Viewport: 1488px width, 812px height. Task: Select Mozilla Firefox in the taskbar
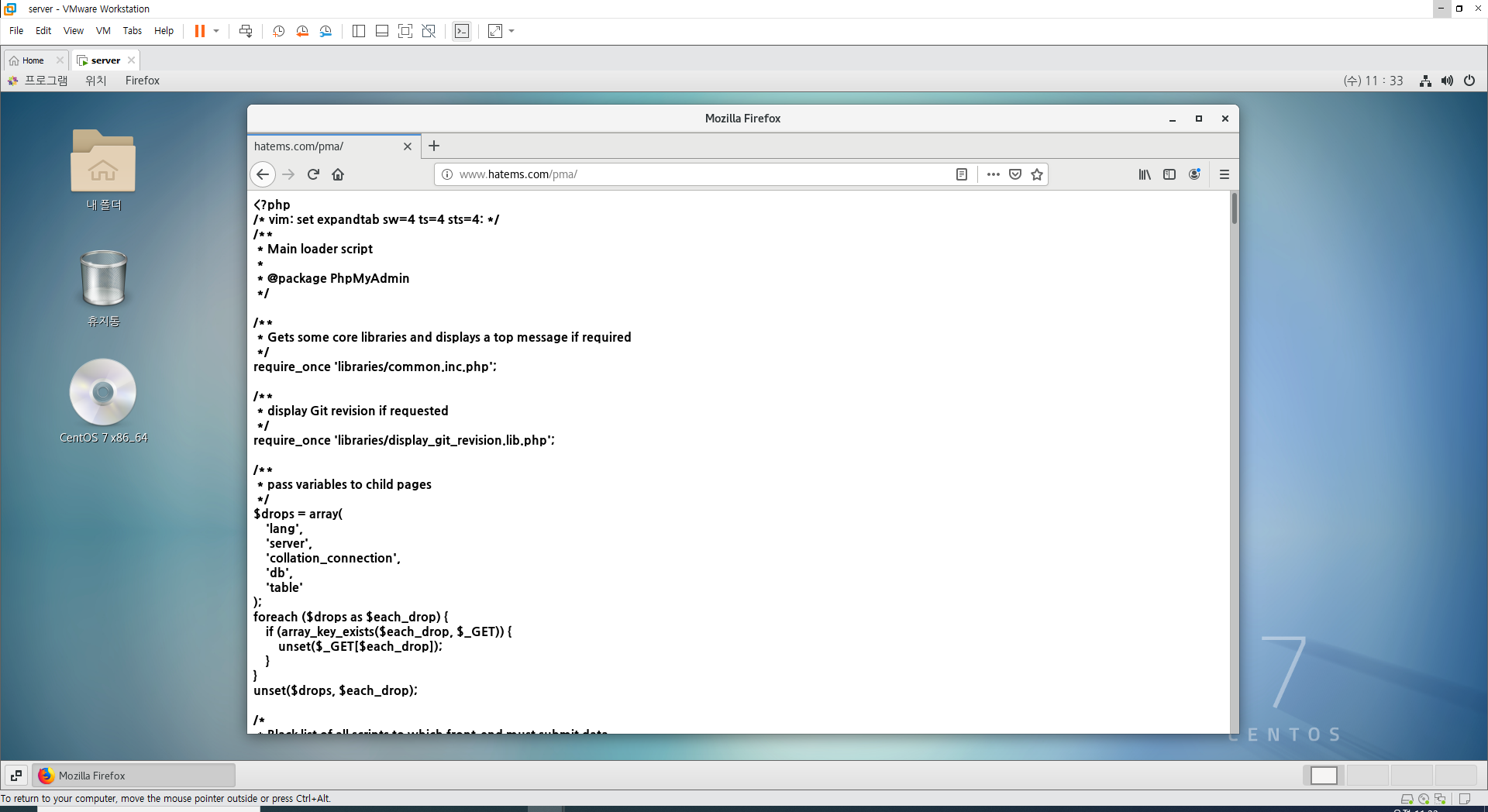(x=133, y=775)
